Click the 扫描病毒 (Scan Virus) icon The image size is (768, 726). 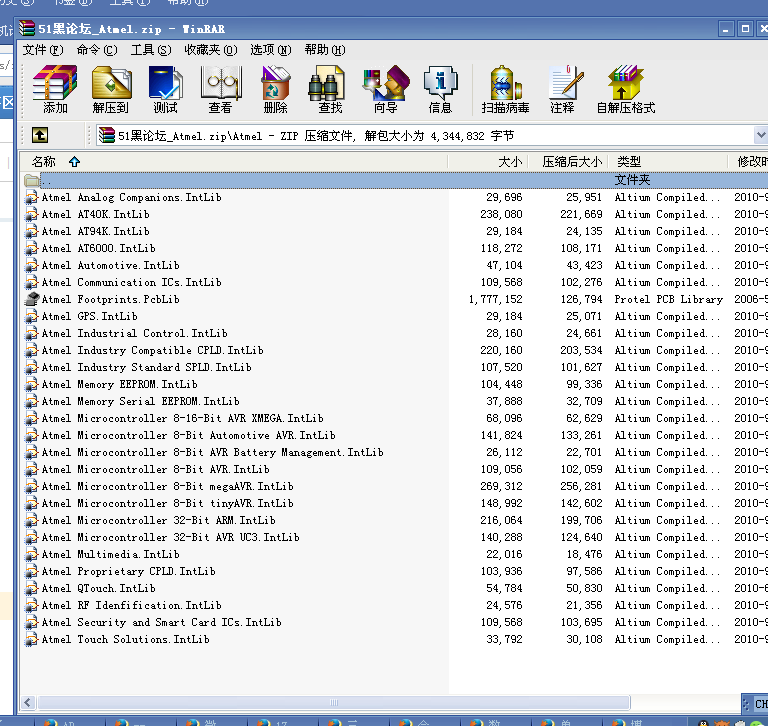[x=505, y=89]
